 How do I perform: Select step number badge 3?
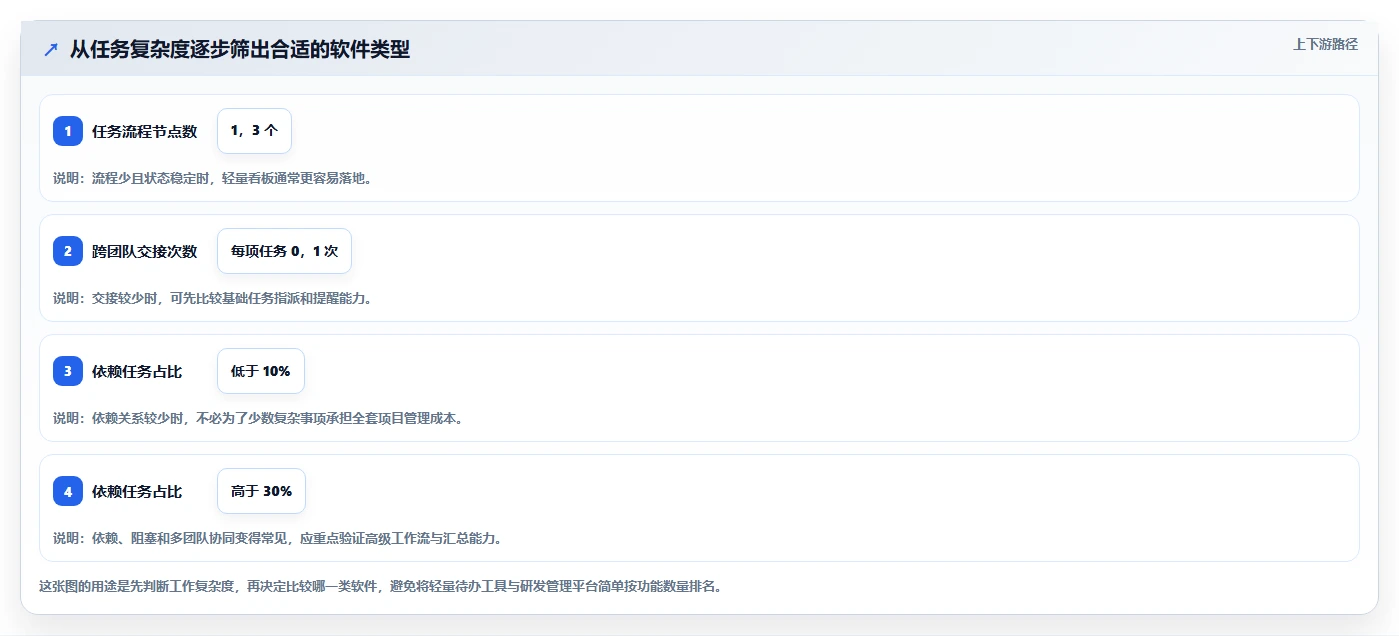click(68, 371)
